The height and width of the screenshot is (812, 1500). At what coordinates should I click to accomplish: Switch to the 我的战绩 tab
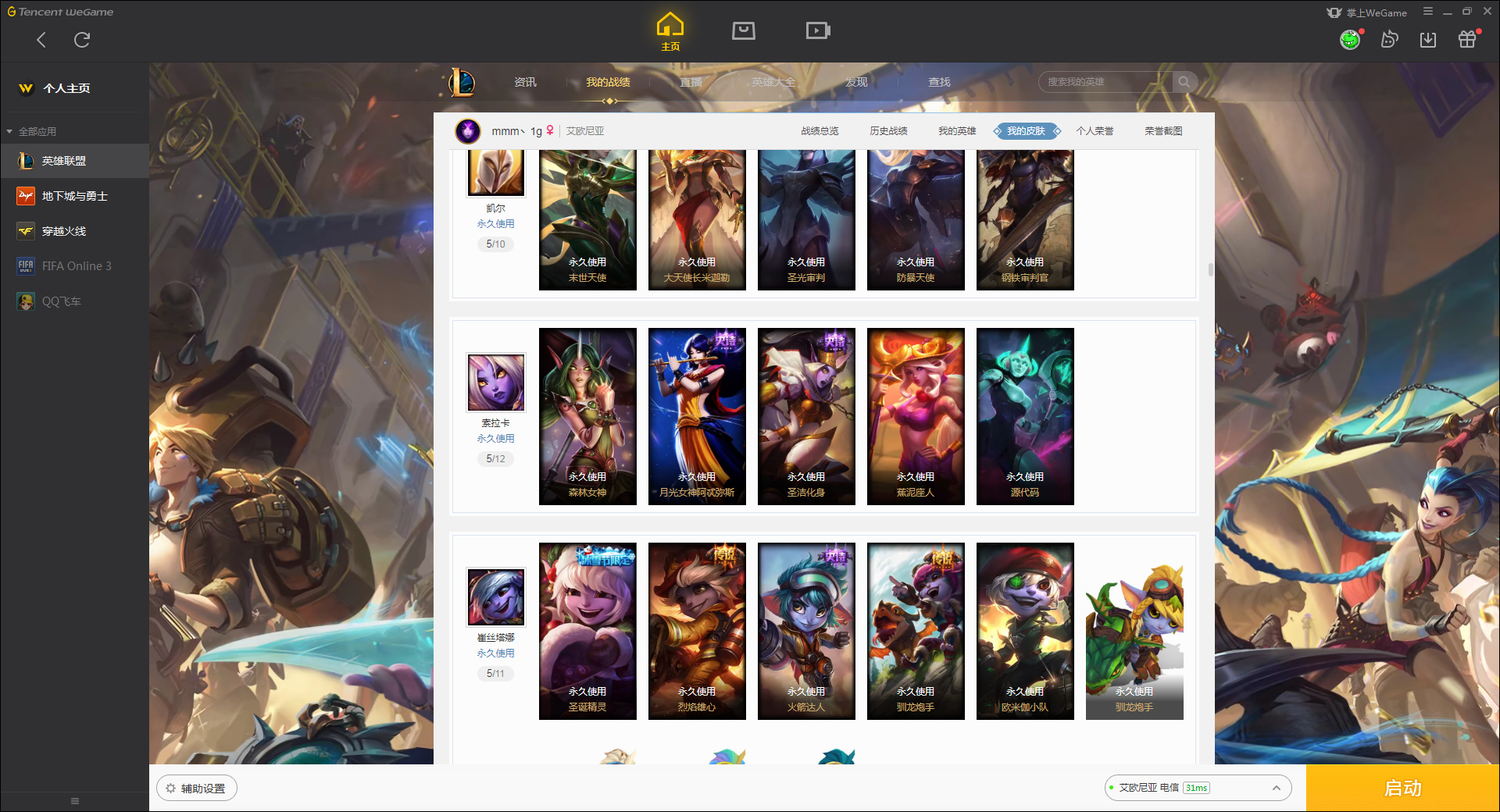pos(608,82)
